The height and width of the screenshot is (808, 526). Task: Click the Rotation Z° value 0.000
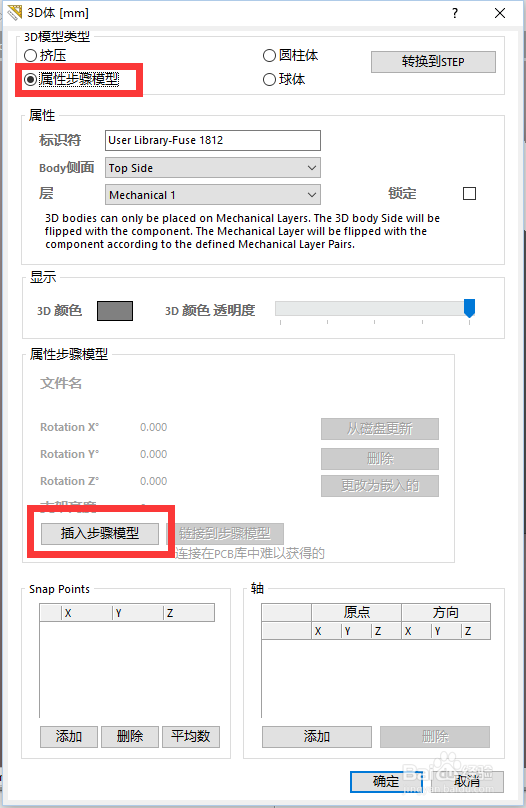click(154, 481)
